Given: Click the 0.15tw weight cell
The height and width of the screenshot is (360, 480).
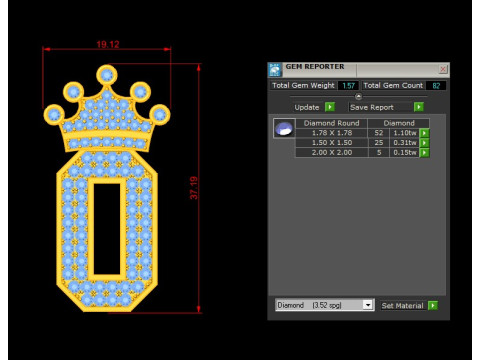Looking at the screenshot, I should point(404,153).
